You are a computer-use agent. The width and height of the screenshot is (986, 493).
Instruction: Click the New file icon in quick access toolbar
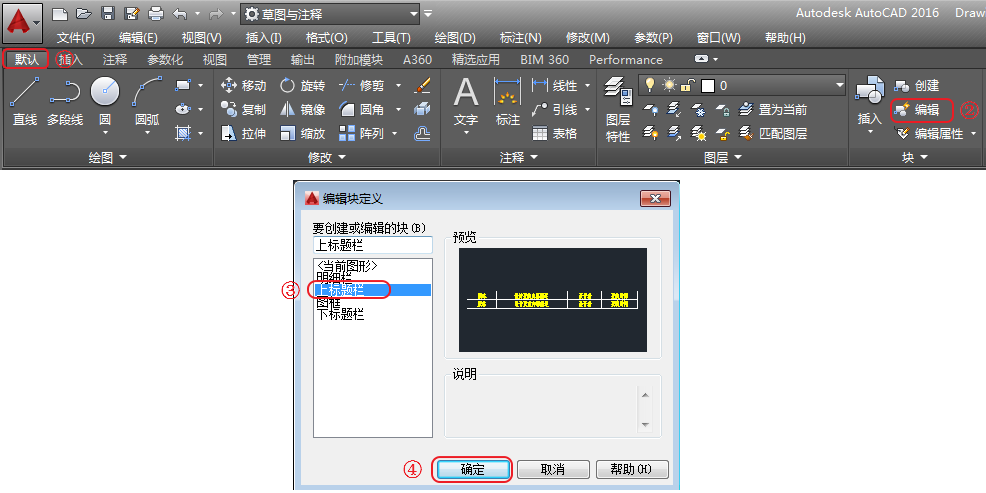pos(59,14)
